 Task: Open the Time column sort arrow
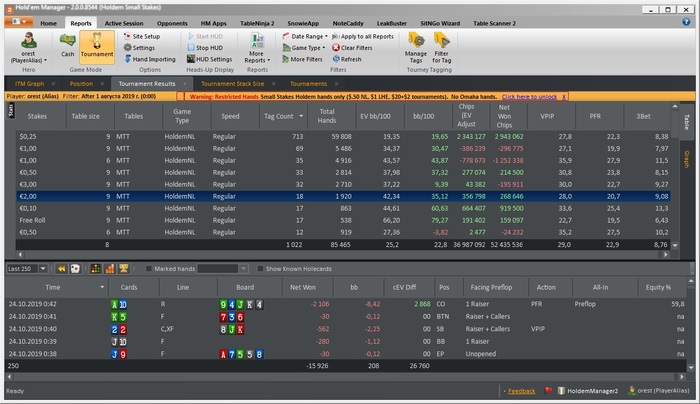click(x=102, y=287)
